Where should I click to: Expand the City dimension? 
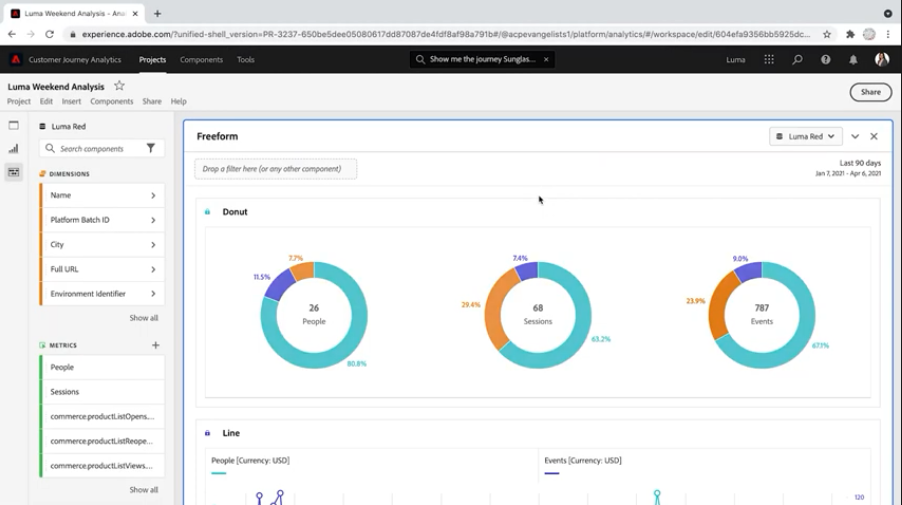click(x=153, y=245)
